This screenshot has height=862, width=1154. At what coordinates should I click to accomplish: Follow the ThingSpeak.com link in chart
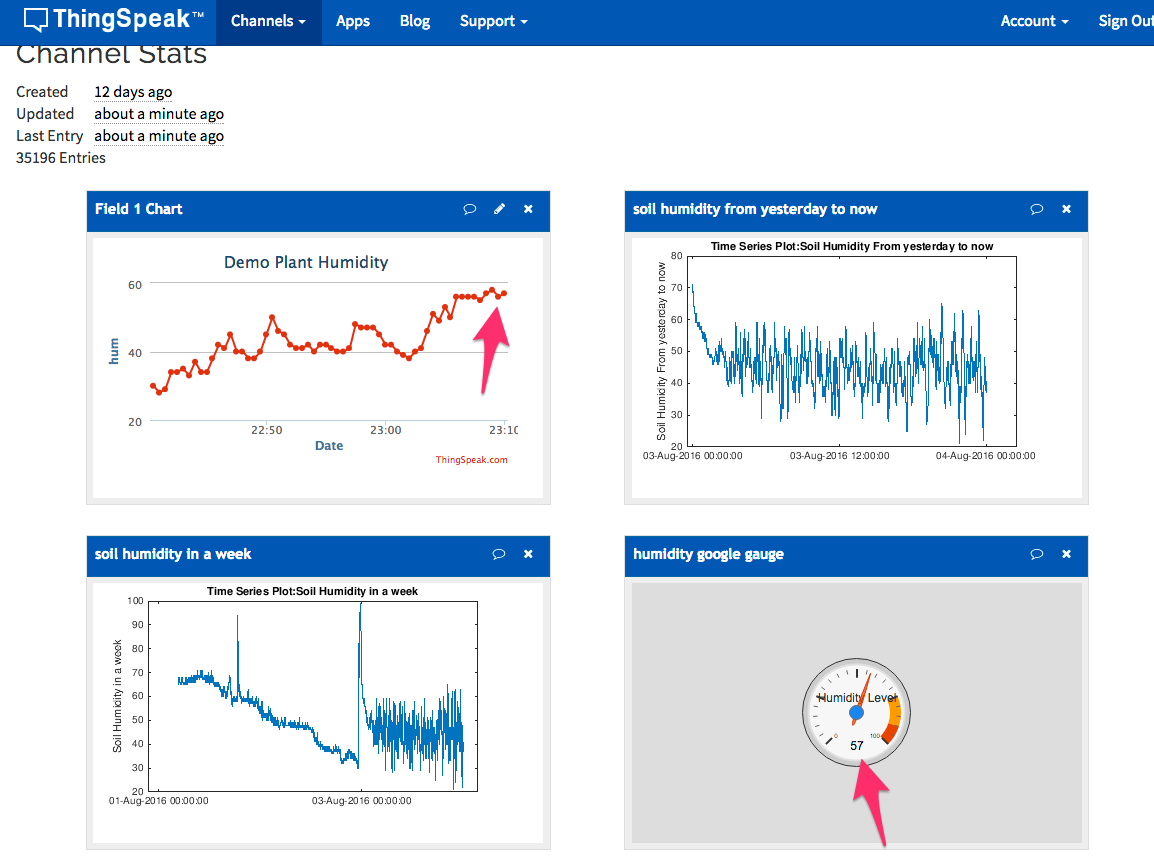471,460
